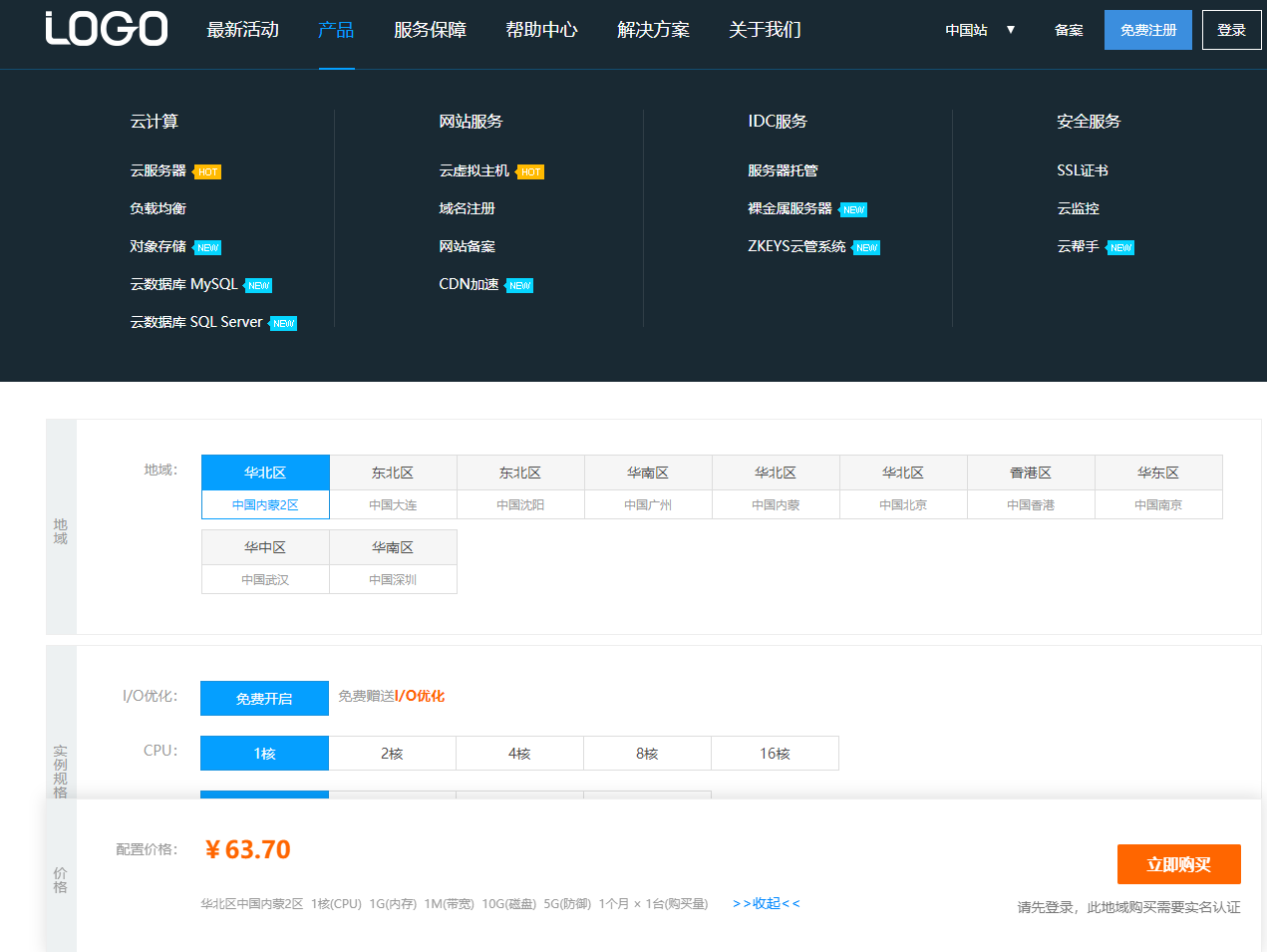Click the NEW badge beside 裸金属服务器
The image size is (1267, 952).
(x=853, y=210)
